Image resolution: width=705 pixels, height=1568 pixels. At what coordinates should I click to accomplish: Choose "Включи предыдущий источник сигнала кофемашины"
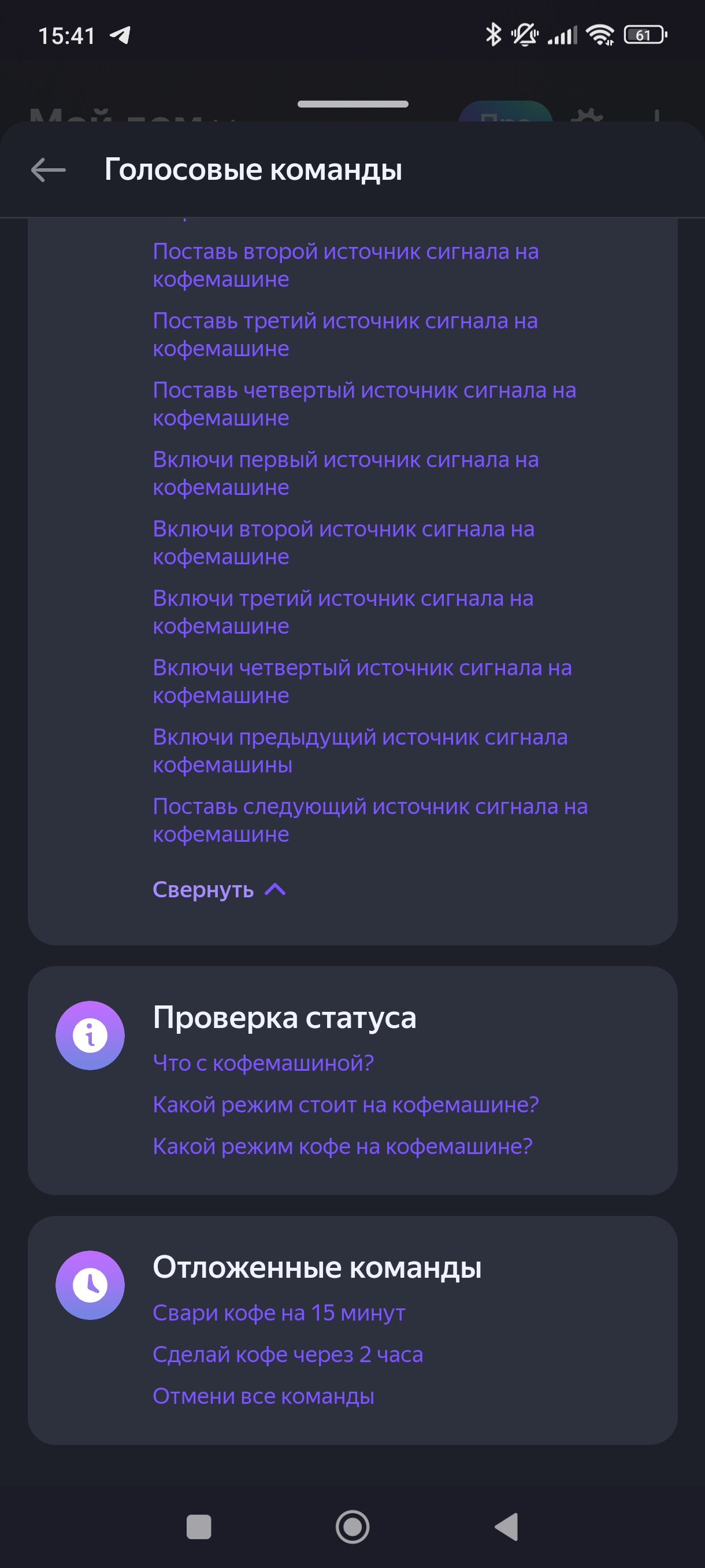[x=359, y=750]
